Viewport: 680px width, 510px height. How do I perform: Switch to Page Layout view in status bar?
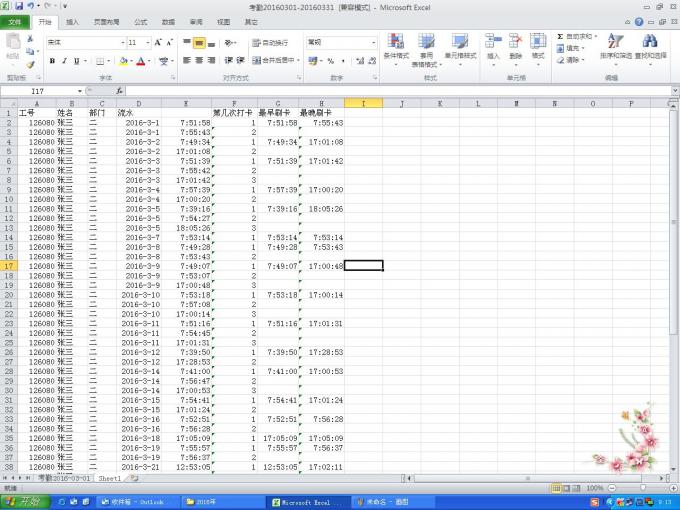pos(566,488)
